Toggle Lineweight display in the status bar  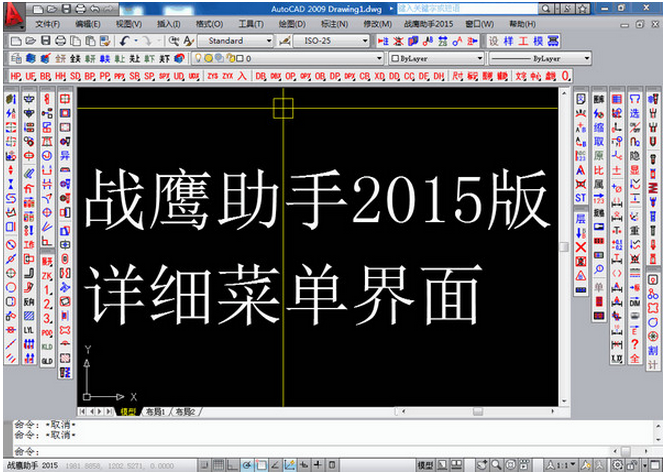[x=318, y=465]
